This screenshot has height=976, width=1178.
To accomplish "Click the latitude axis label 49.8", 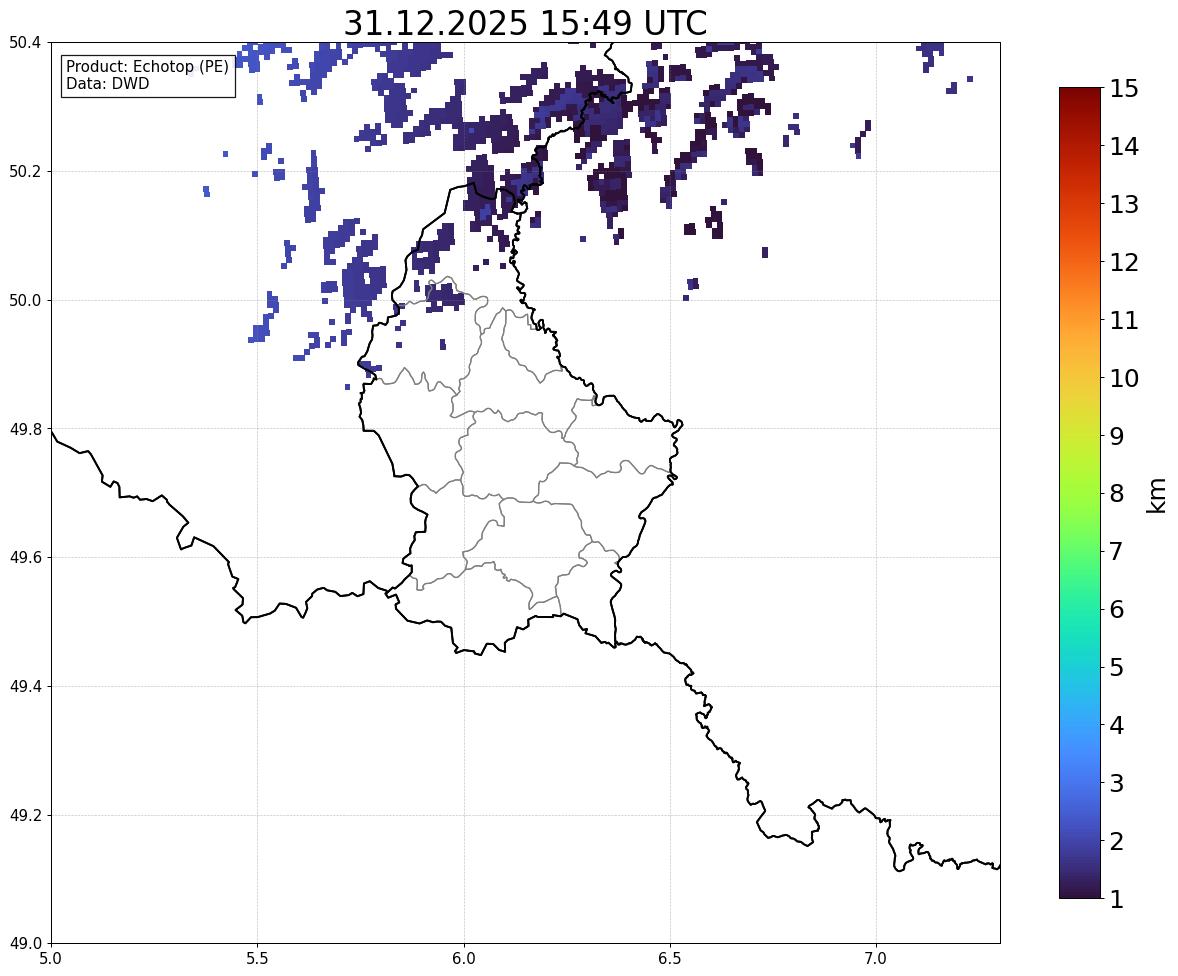I will pyautogui.click(x=25, y=429).
